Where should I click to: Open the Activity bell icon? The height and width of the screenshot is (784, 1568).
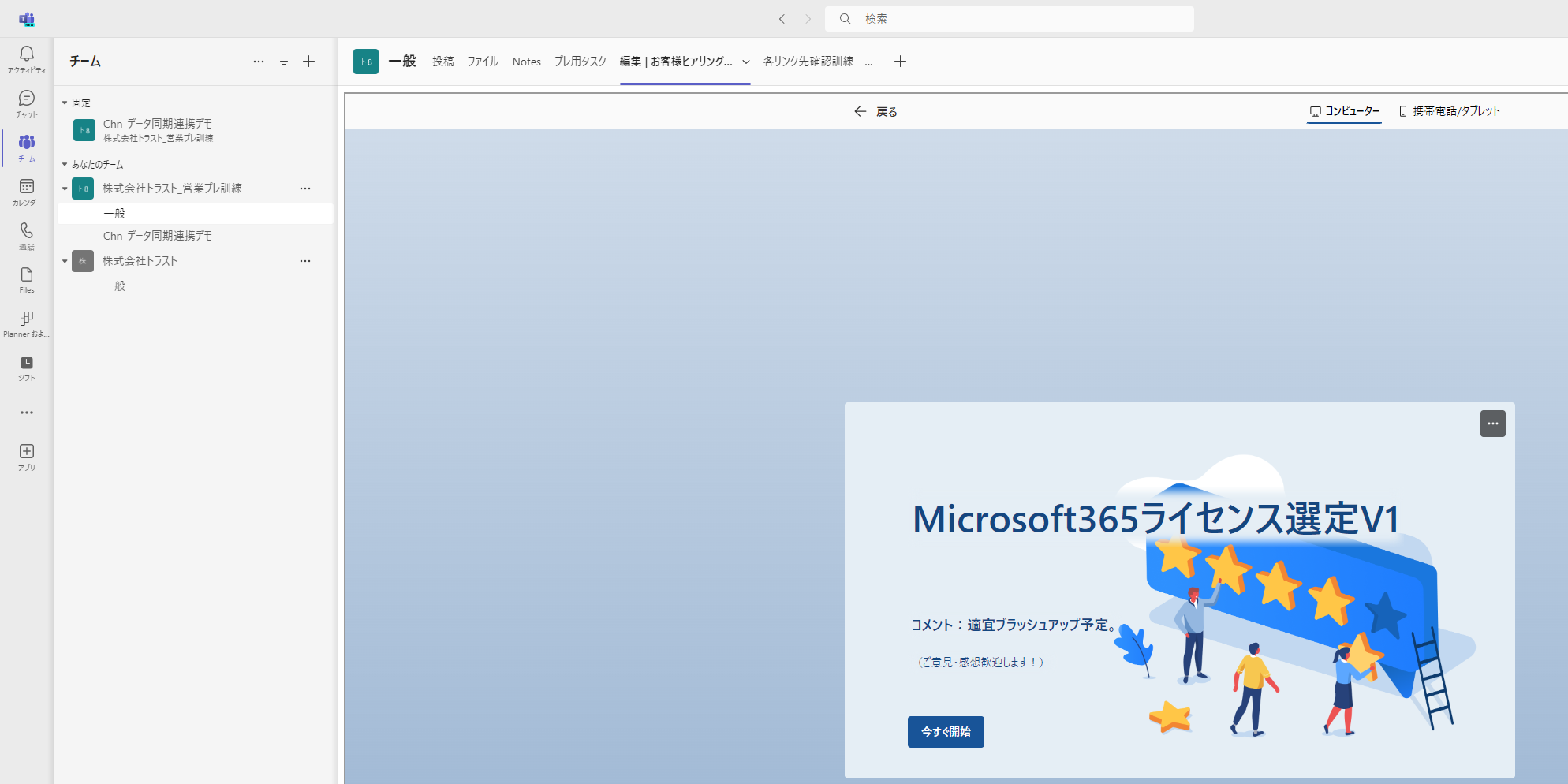(27, 54)
